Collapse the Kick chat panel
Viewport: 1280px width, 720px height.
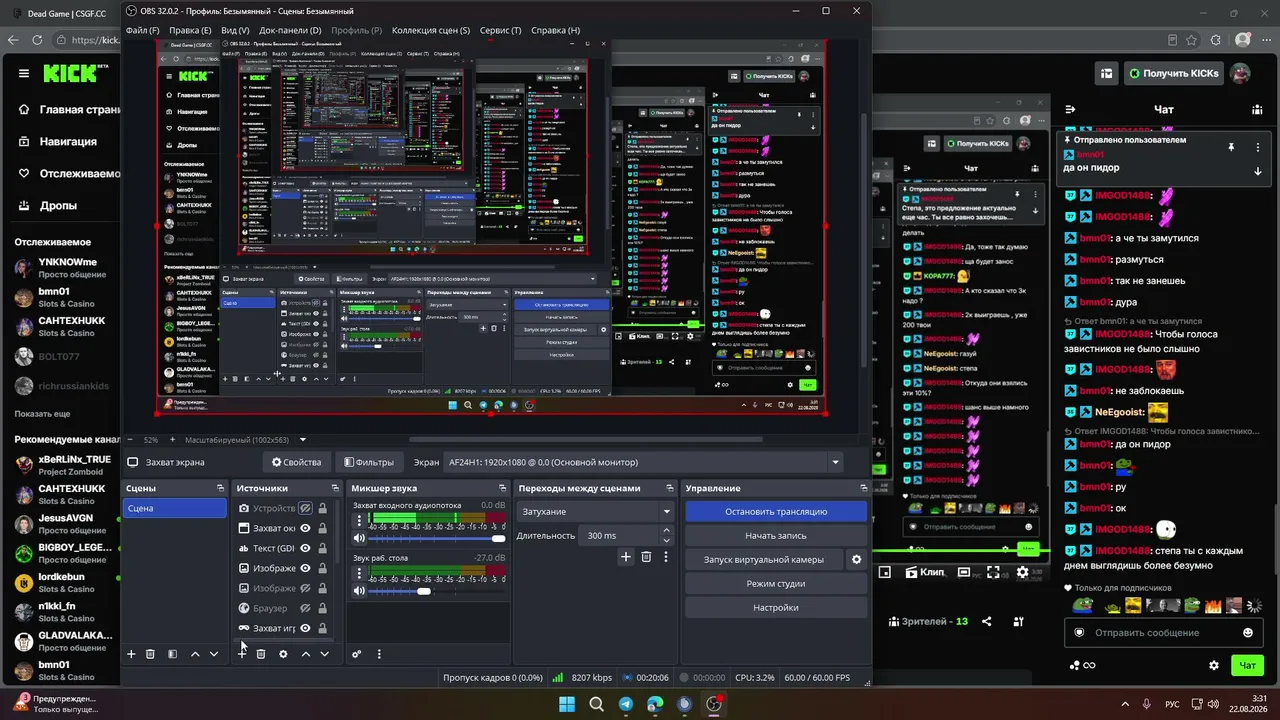1070,110
